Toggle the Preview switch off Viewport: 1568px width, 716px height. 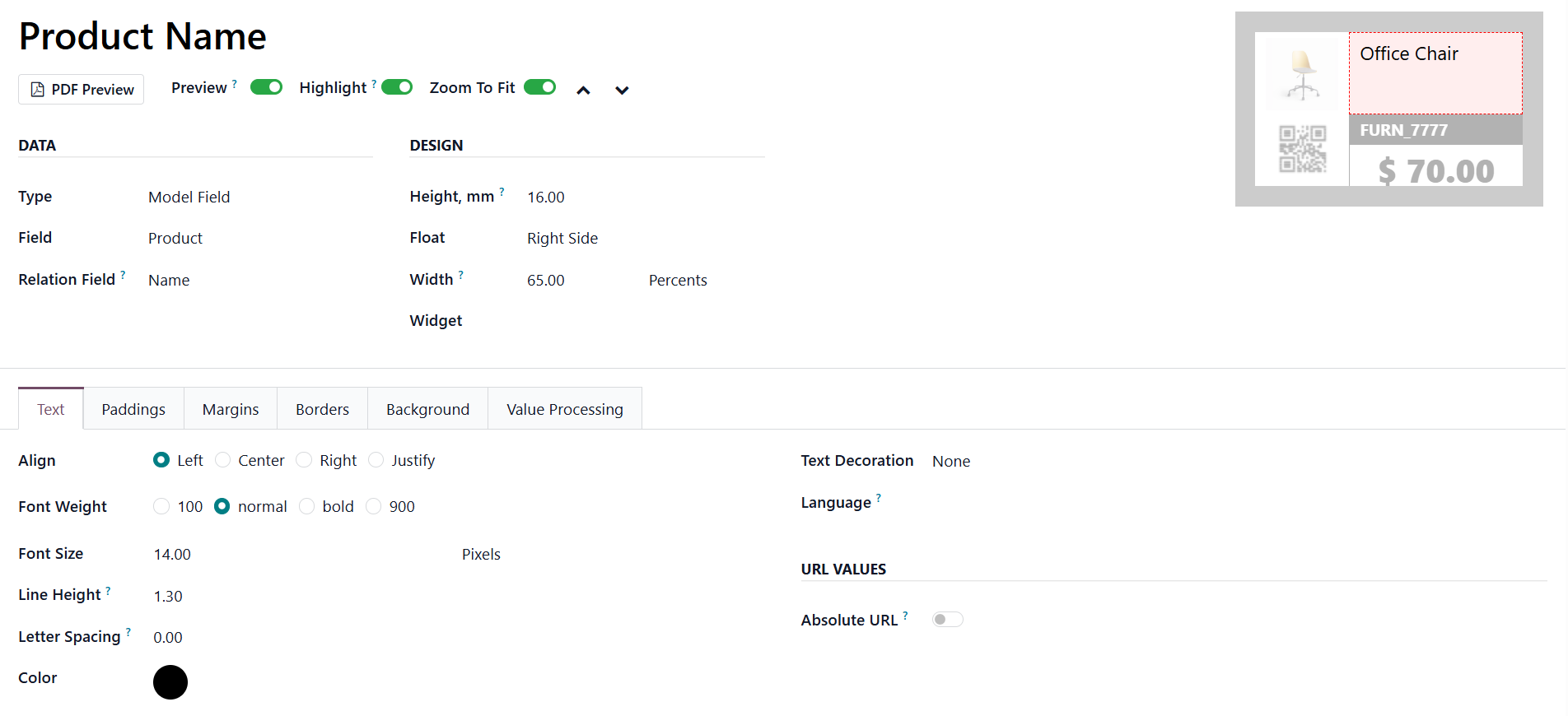click(x=266, y=87)
